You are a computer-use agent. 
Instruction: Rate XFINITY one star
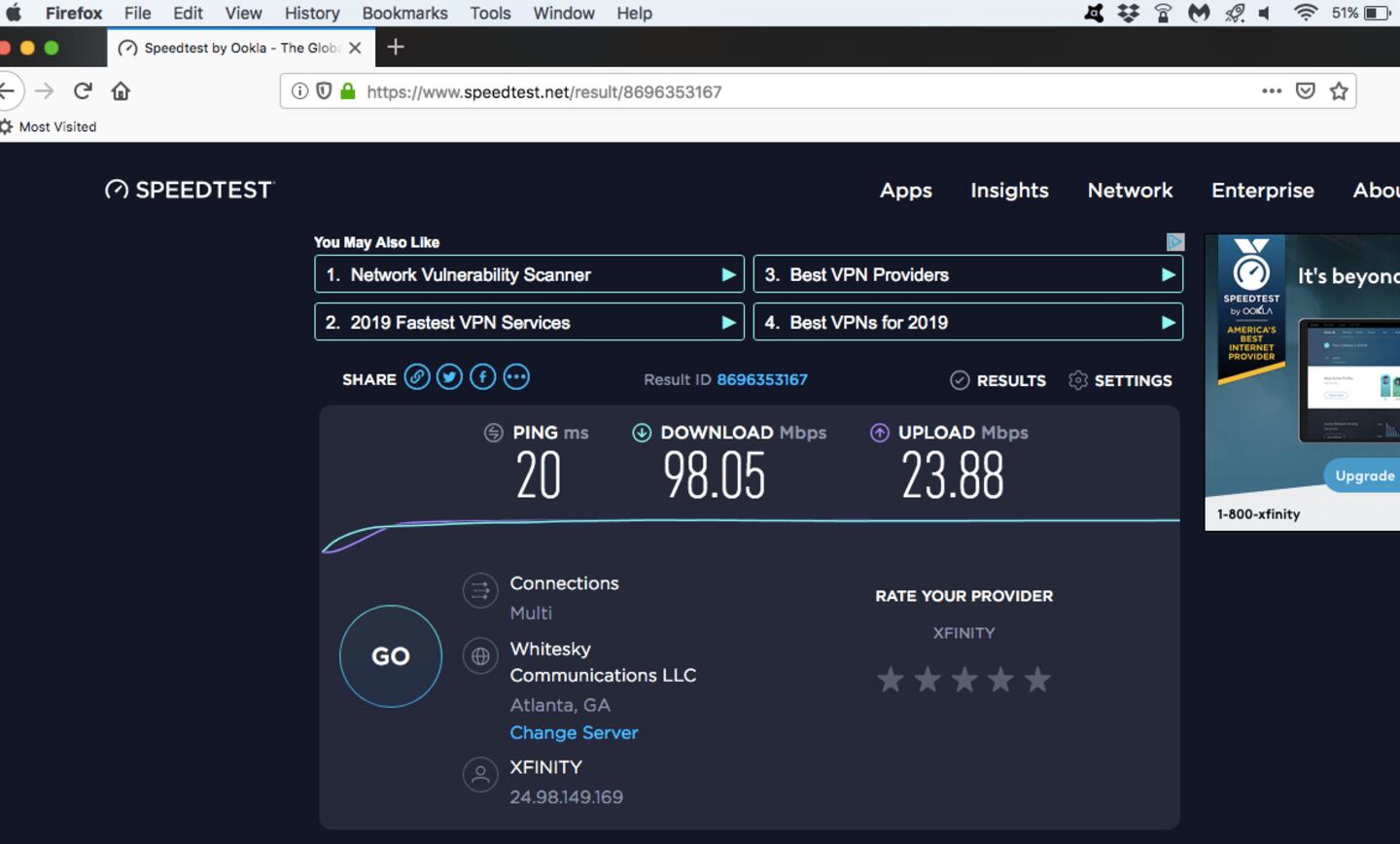click(891, 679)
